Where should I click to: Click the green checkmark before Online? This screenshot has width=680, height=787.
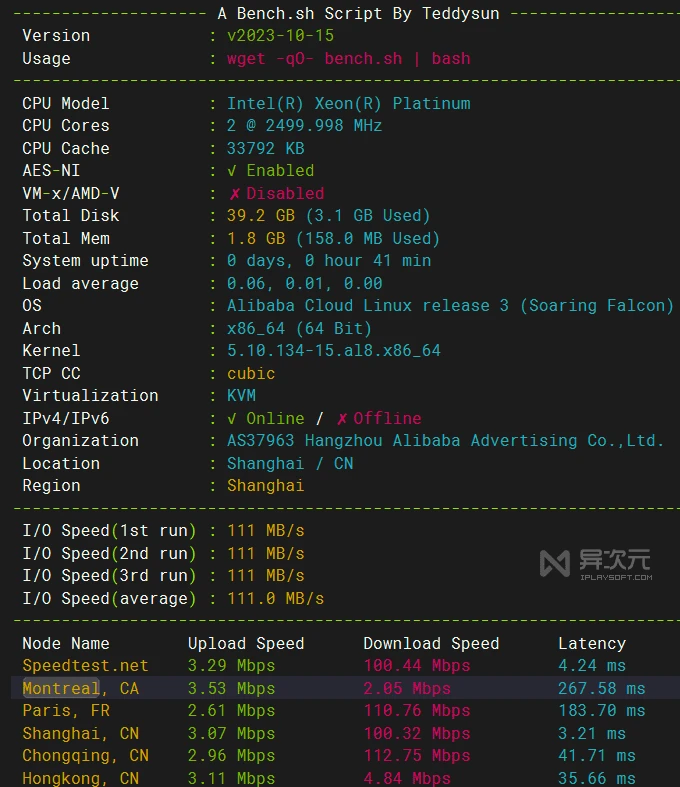[x=233, y=419]
